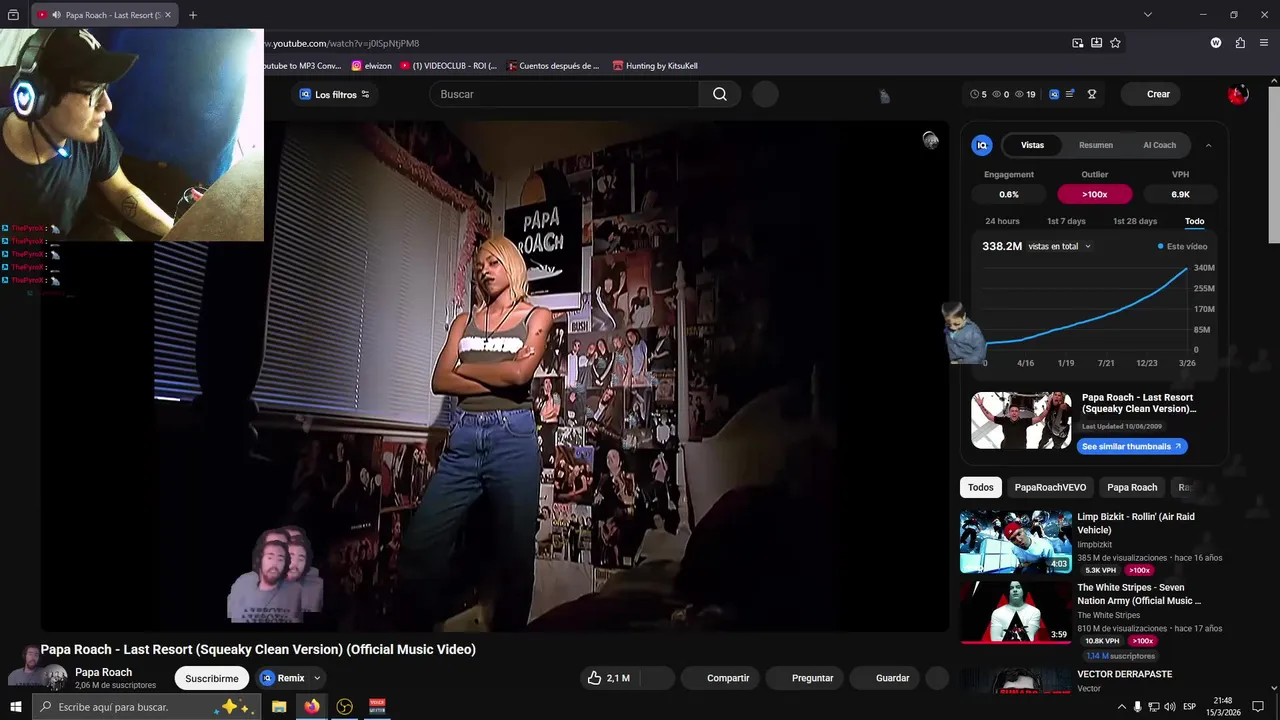Select the Todo range tab

point(1195,221)
